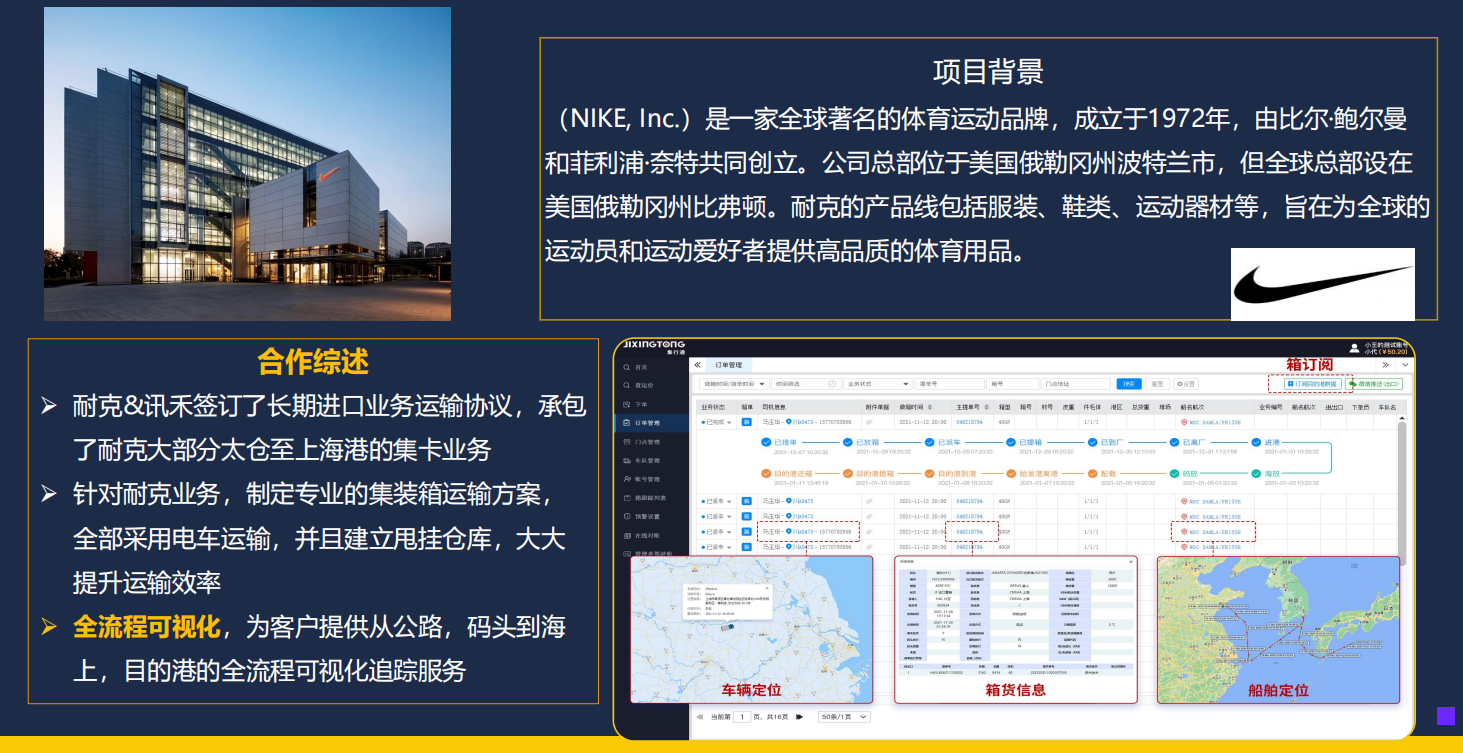
Task: Click 订阅目的港数据 button
Action: [1313, 384]
